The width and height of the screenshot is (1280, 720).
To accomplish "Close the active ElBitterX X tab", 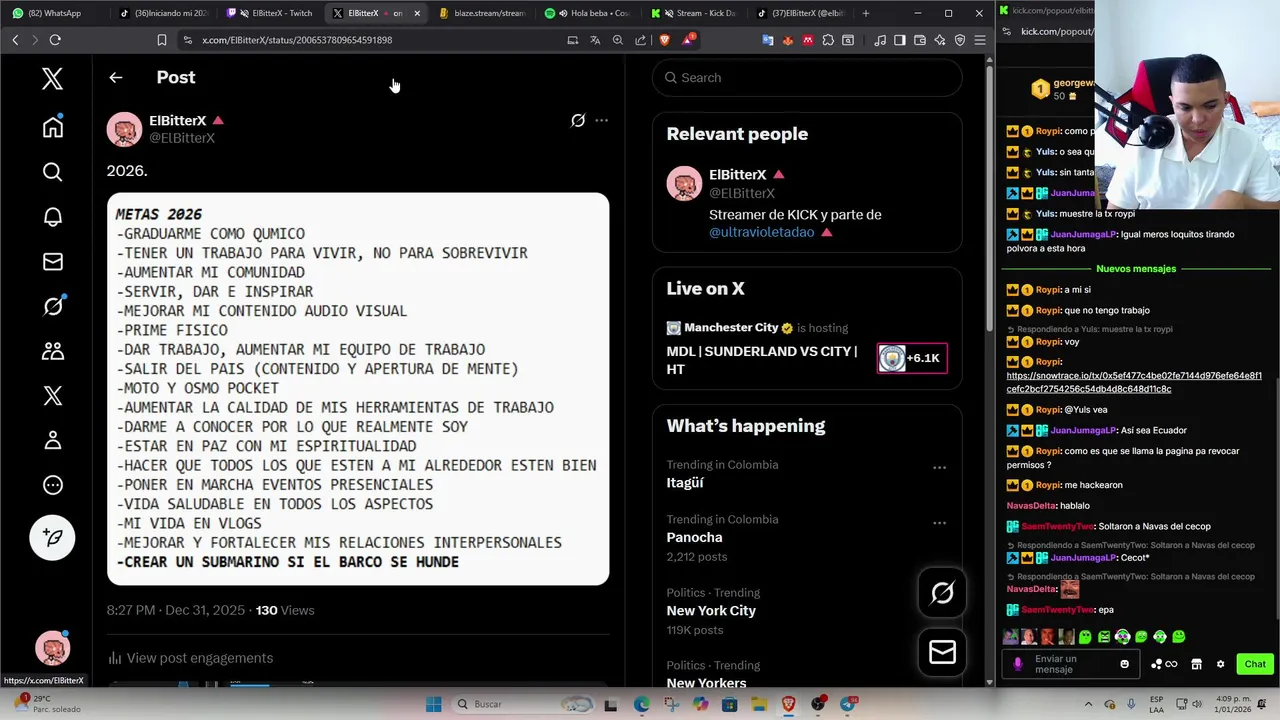I will (417, 13).
